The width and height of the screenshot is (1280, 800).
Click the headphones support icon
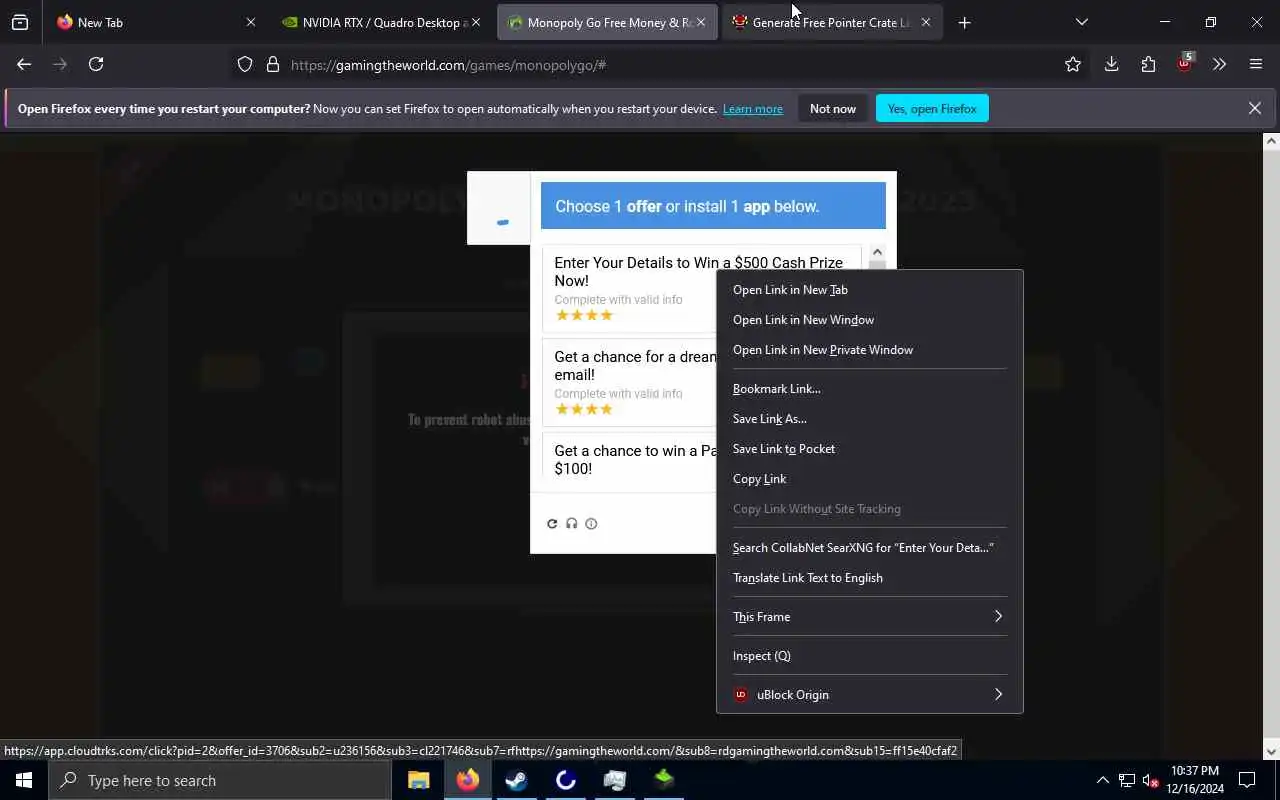click(x=572, y=523)
